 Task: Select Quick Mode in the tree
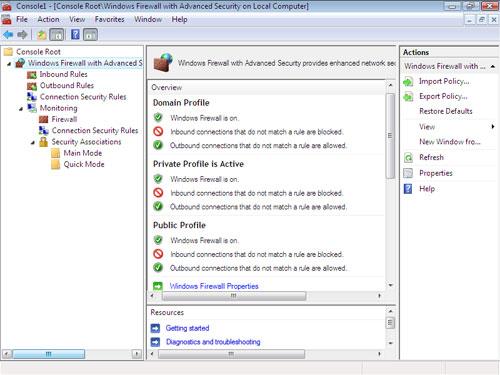click(84, 164)
